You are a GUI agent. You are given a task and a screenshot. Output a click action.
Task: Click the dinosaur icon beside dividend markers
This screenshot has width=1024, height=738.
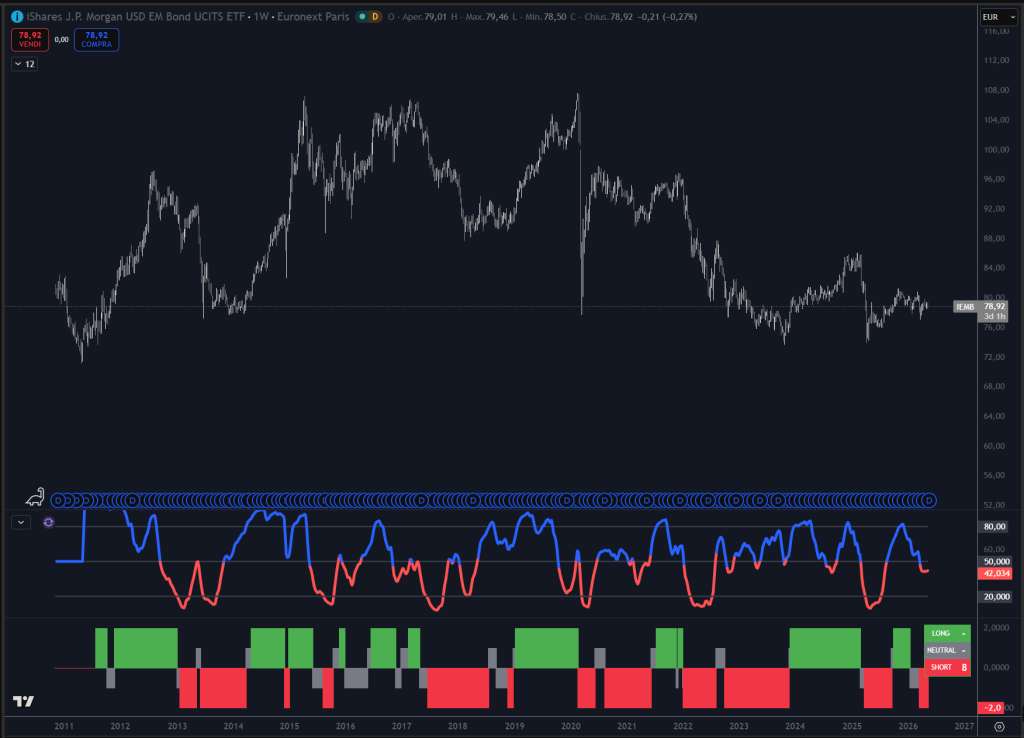pyautogui.click(x=35, y=498)
